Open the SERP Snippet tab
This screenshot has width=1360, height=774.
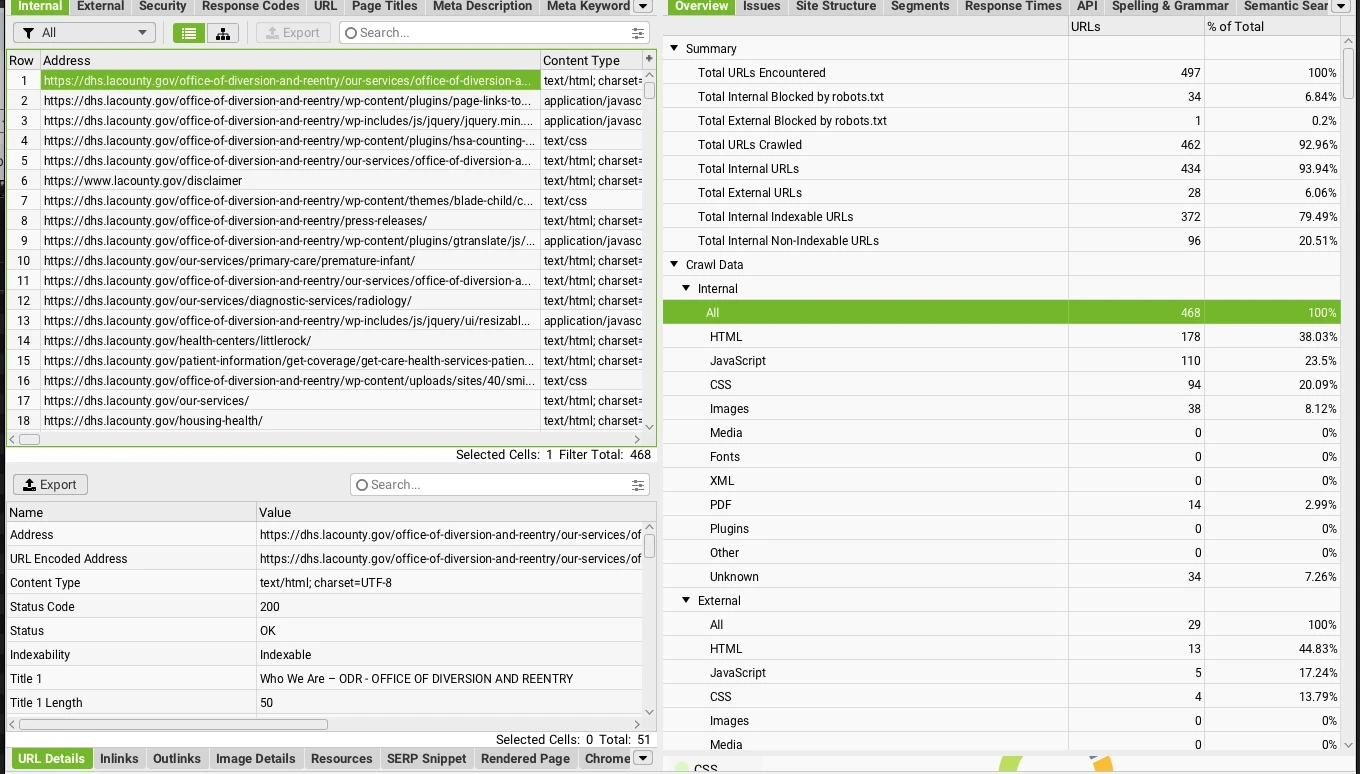426,758
